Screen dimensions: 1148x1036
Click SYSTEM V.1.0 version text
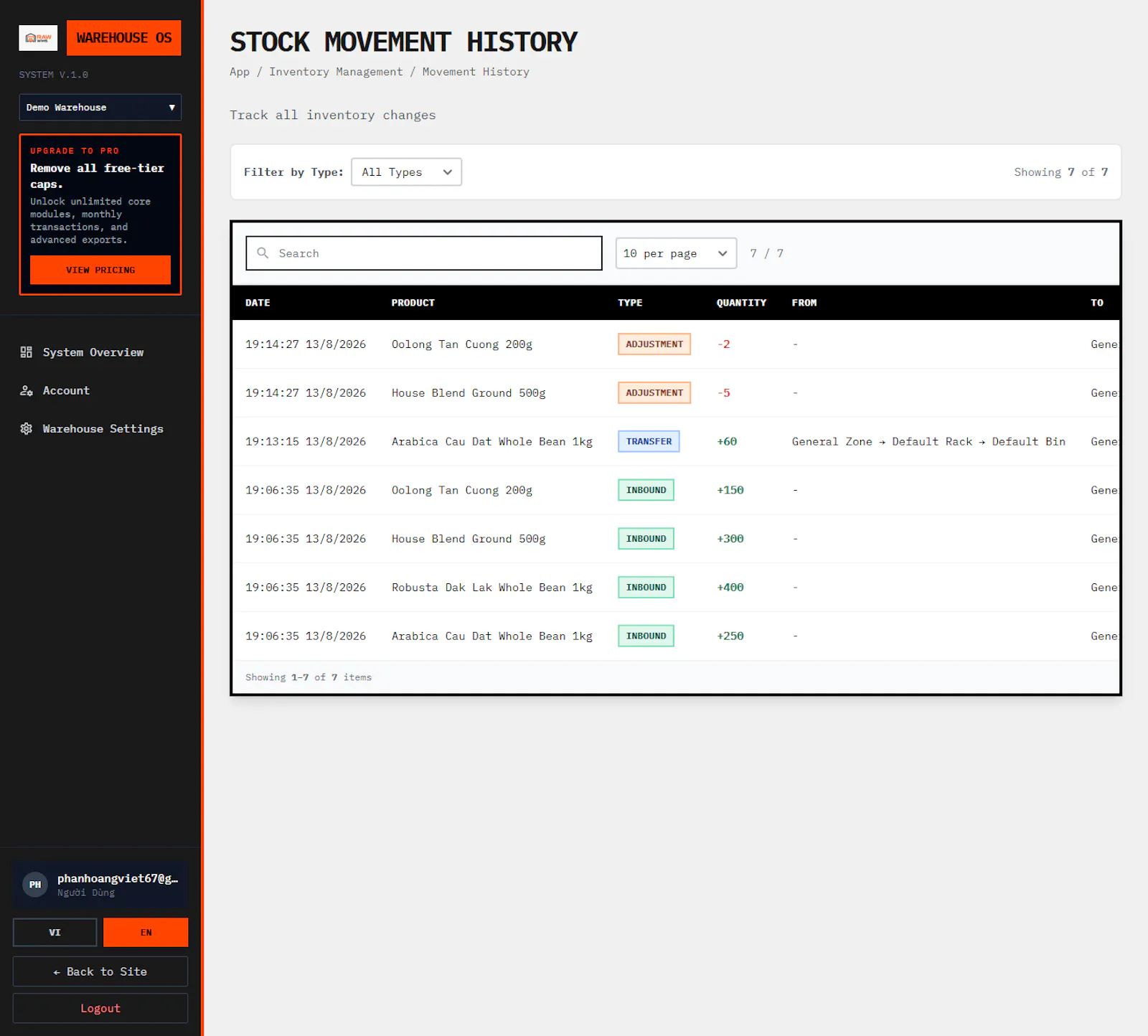click(53, 75)
